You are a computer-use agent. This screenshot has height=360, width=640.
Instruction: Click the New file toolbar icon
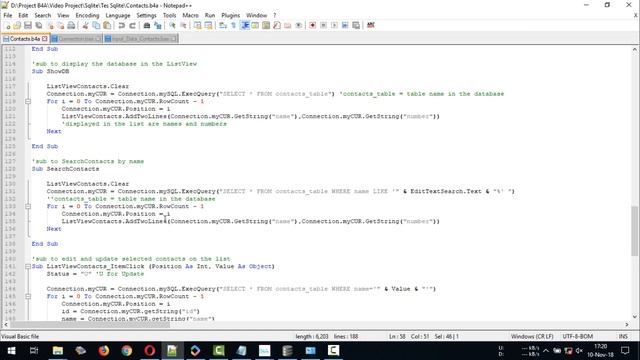click(x=7, y=25)
